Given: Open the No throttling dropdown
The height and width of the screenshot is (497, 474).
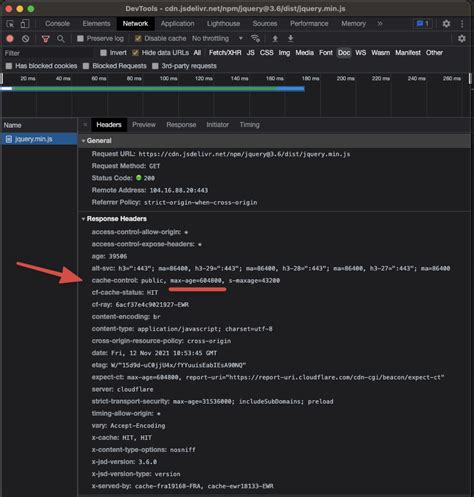Looking at the screenshot, I should click(217, 39).
